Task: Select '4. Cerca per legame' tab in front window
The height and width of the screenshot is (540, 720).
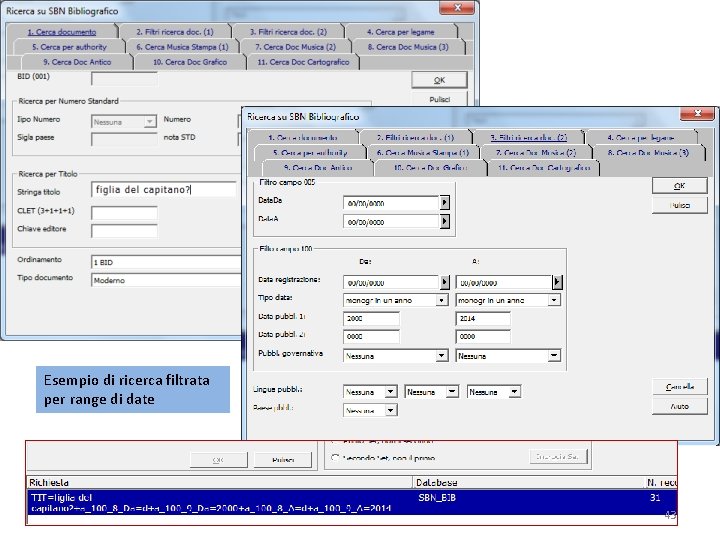Action: 641,137
